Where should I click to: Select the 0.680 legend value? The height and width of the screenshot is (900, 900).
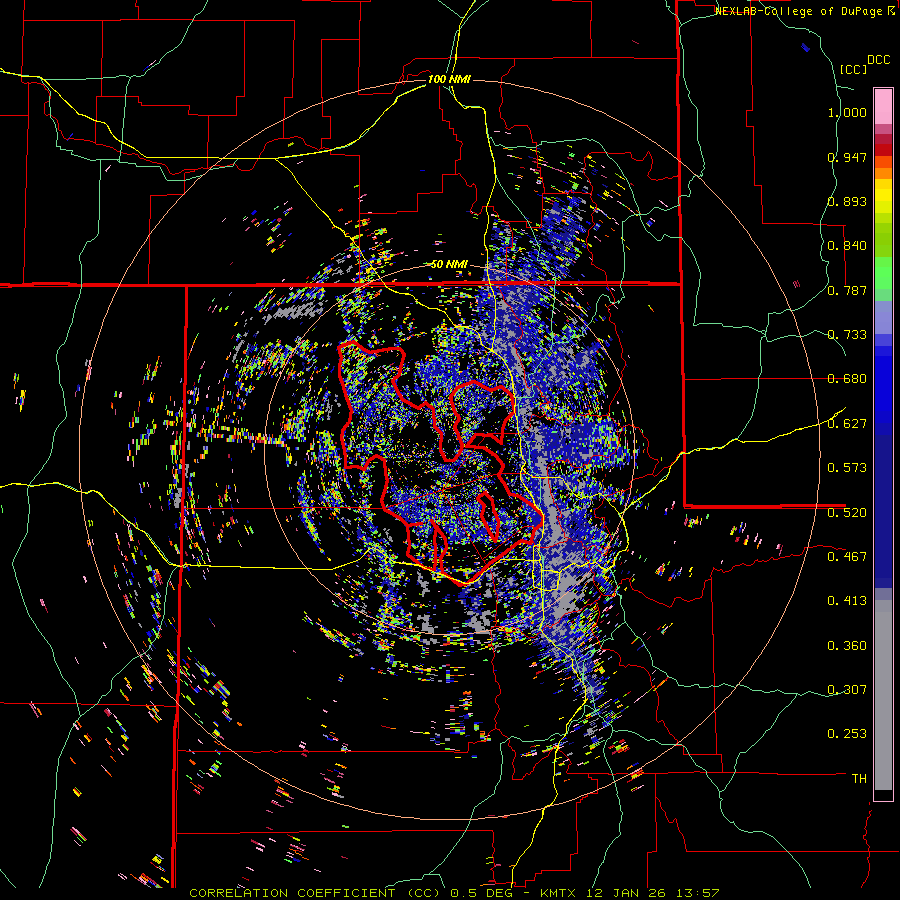click(x=847, y=379)
